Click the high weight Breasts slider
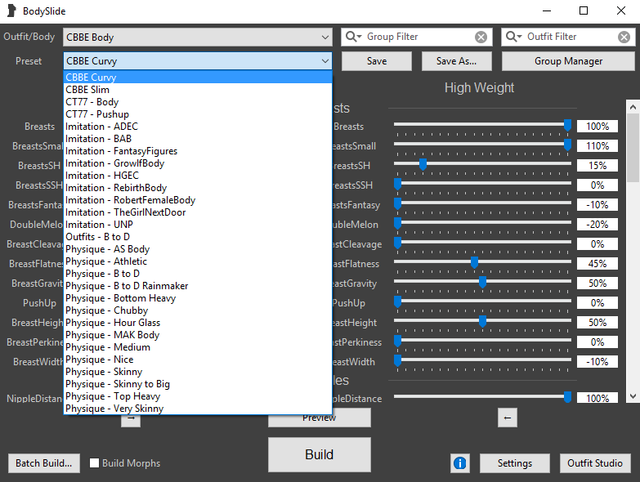Image resolution: width=640 pixels, height=482 pixels. (482, 125)
